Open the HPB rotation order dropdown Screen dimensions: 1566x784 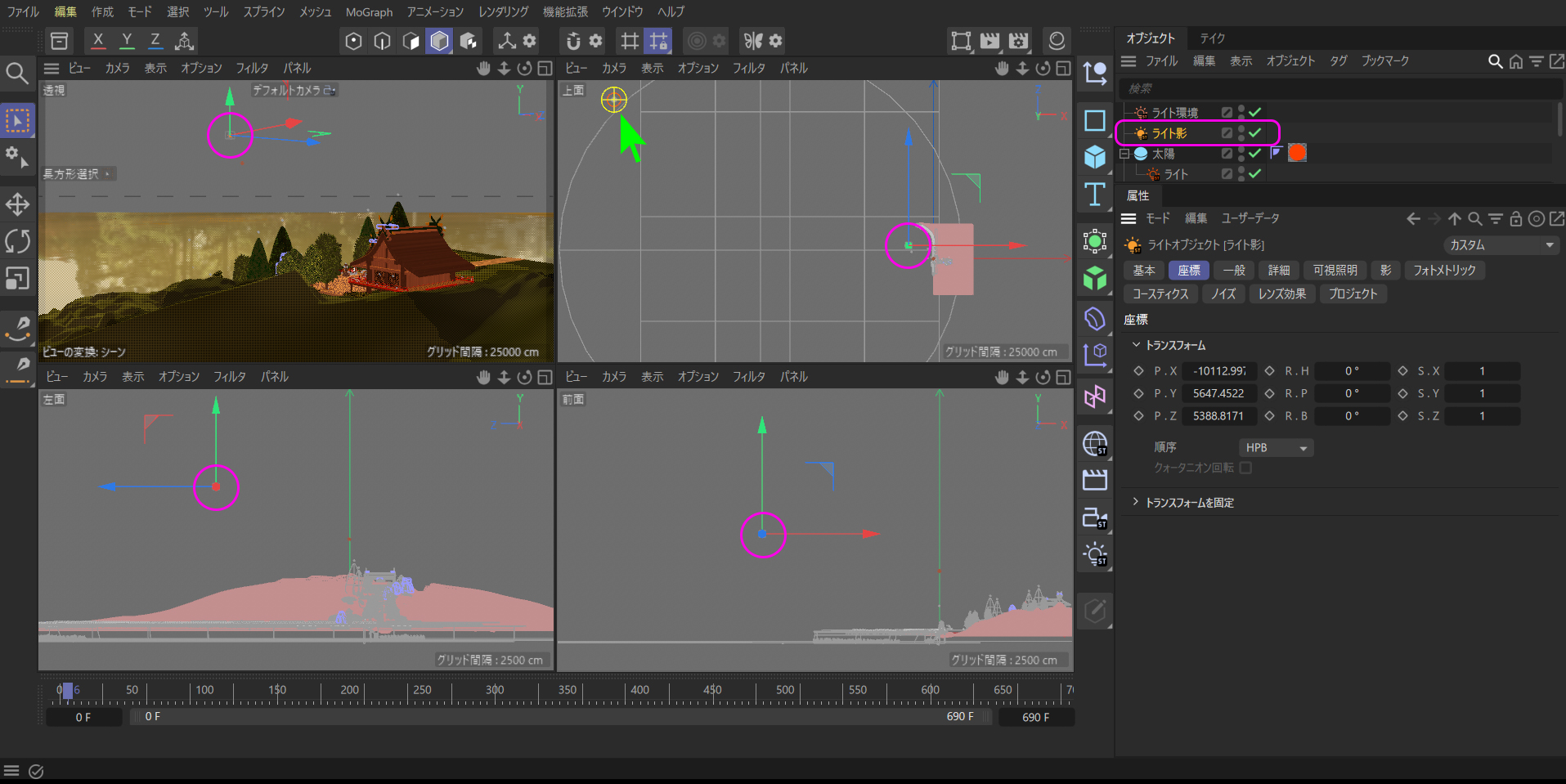click(x=1276, y=448)
